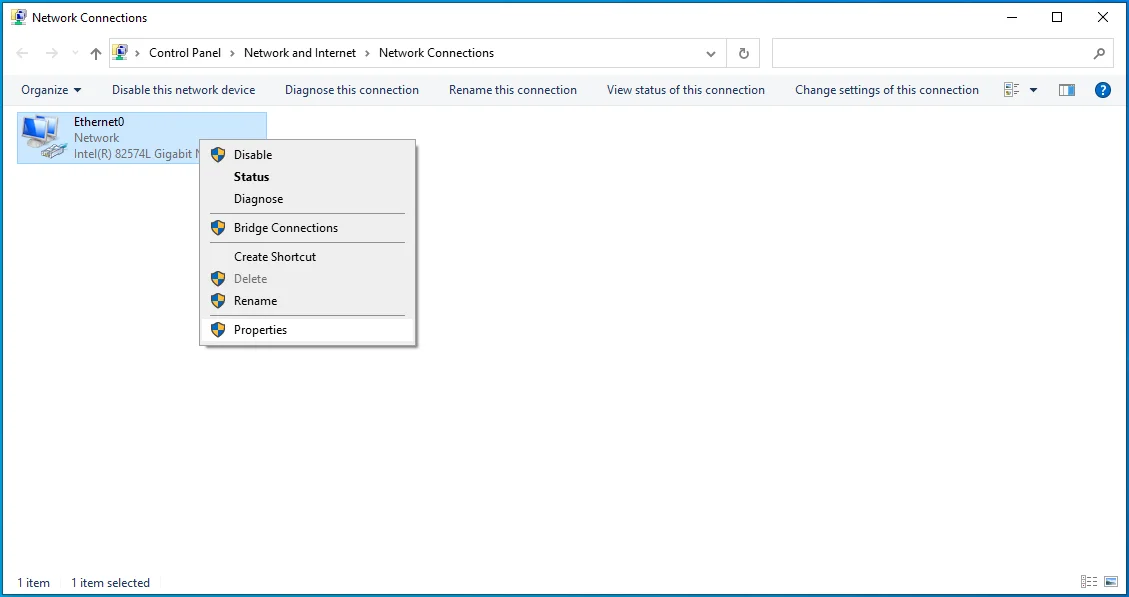This screenshot has width=1129, height=597.
Task: Click the Network Connections title bar icon
Action: (x=19, y=17)
